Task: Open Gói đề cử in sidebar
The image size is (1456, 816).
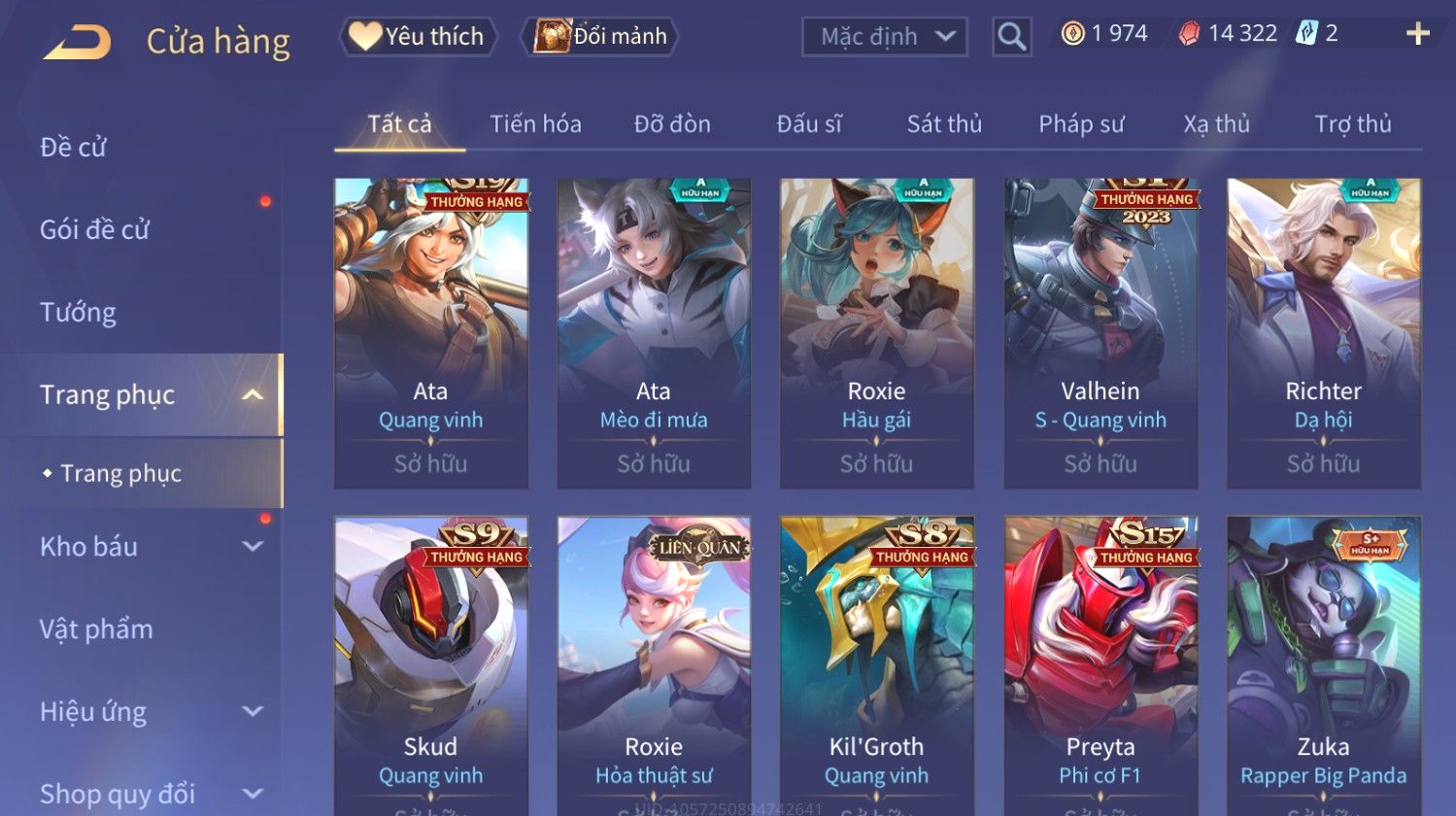Action: click(94, 230)
